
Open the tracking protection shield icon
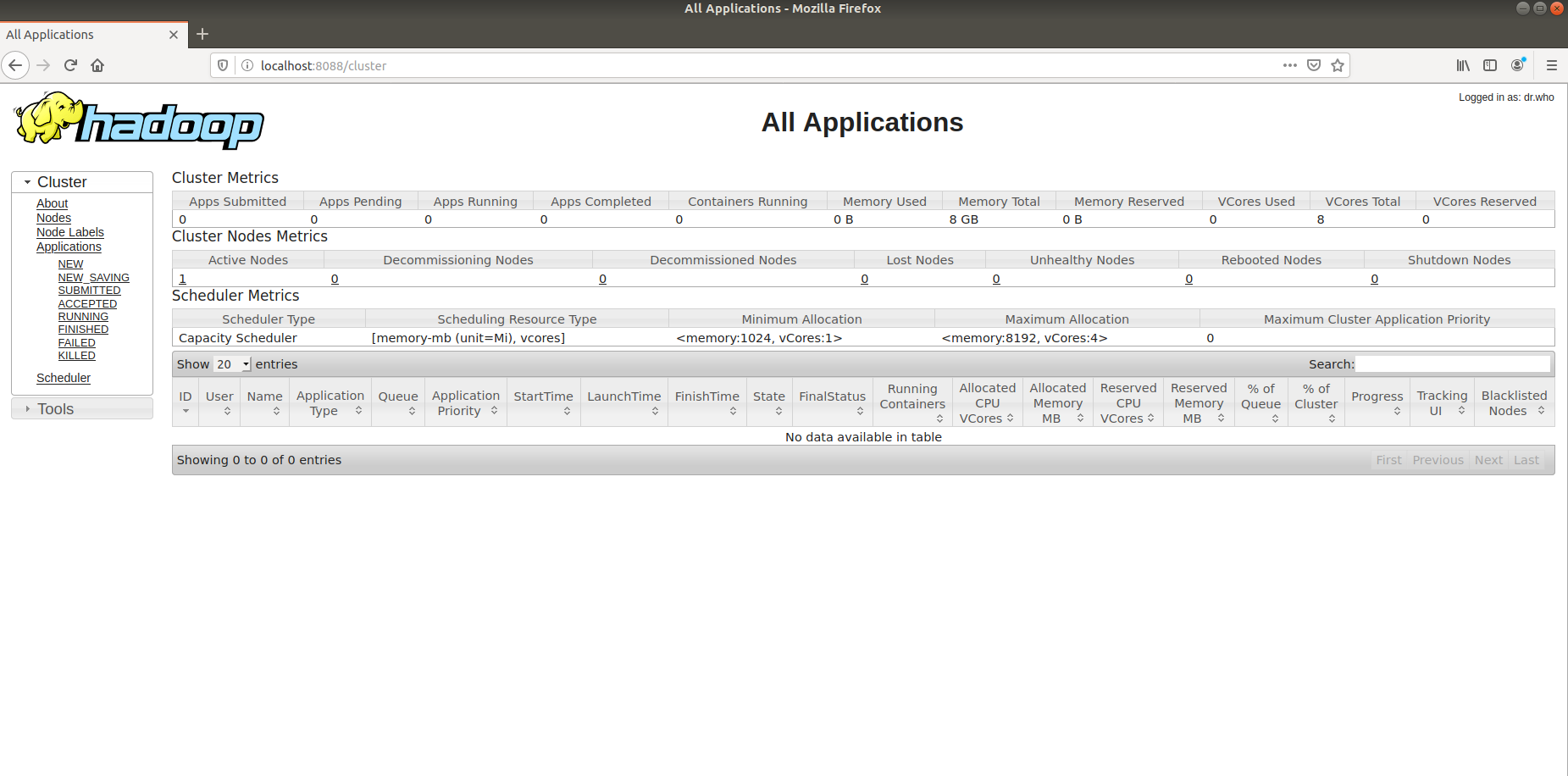pyautogui.click(x=223, y=65)
